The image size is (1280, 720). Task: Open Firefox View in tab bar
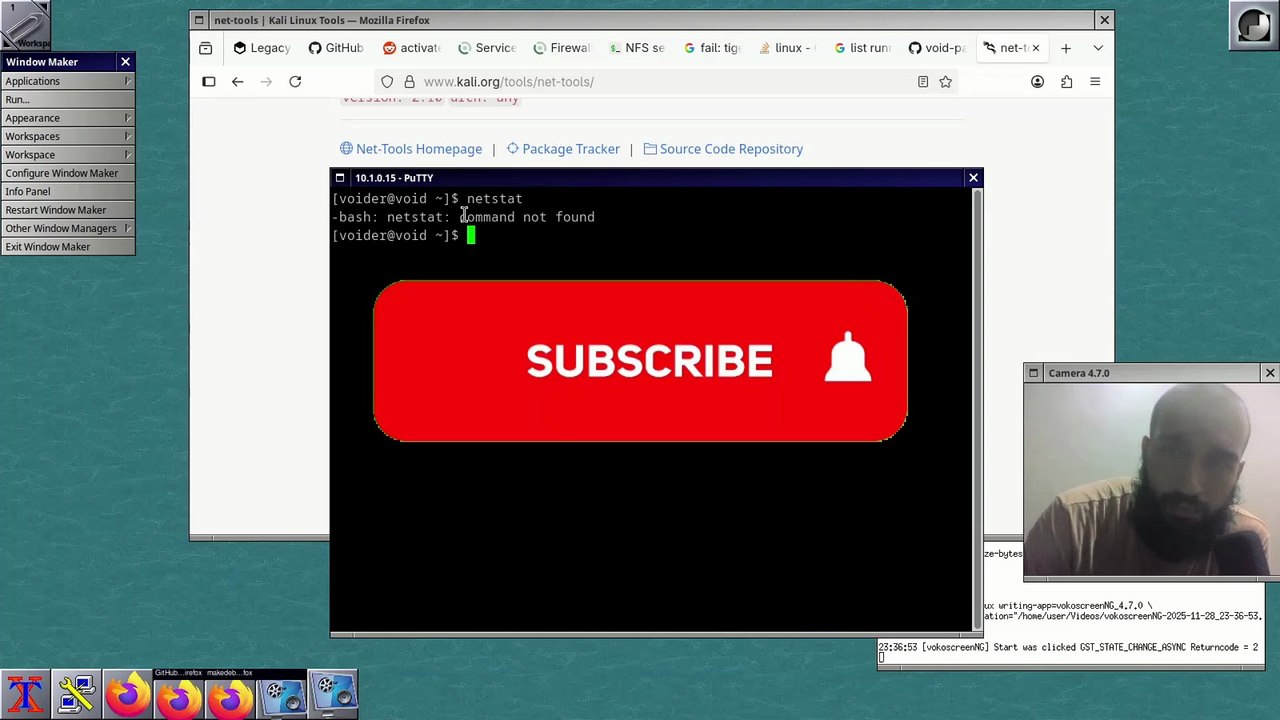(x=205, y=48)
